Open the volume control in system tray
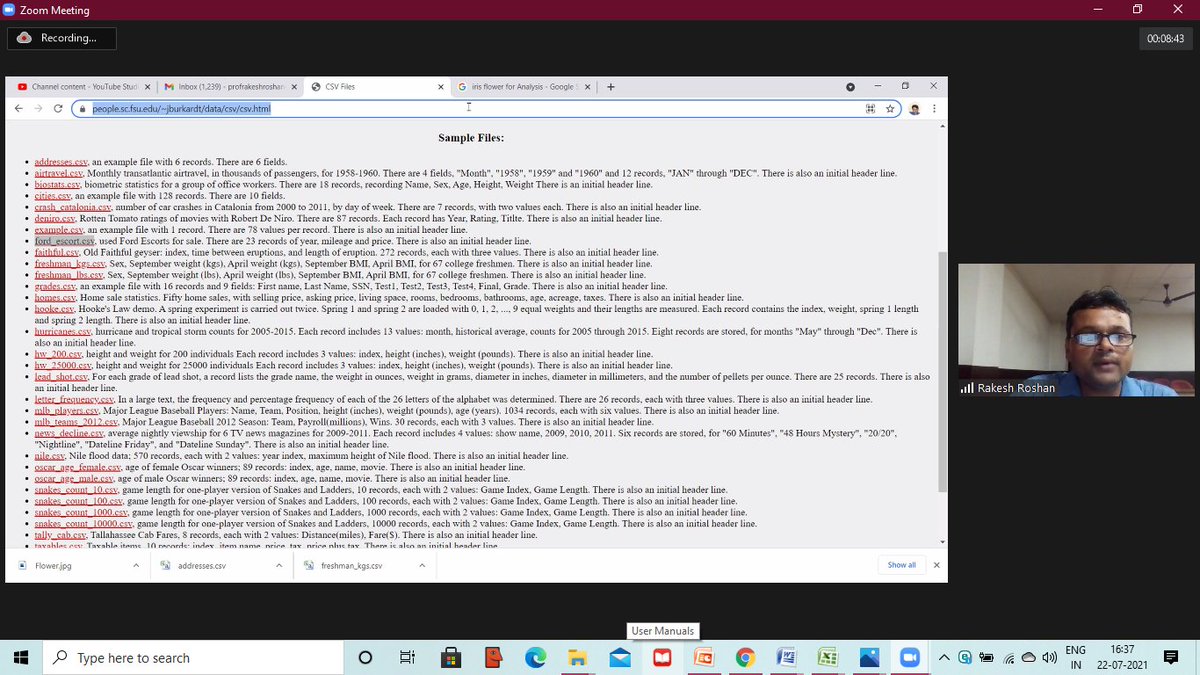This screenshot has width=1200, height=675. coord(1050,657)
